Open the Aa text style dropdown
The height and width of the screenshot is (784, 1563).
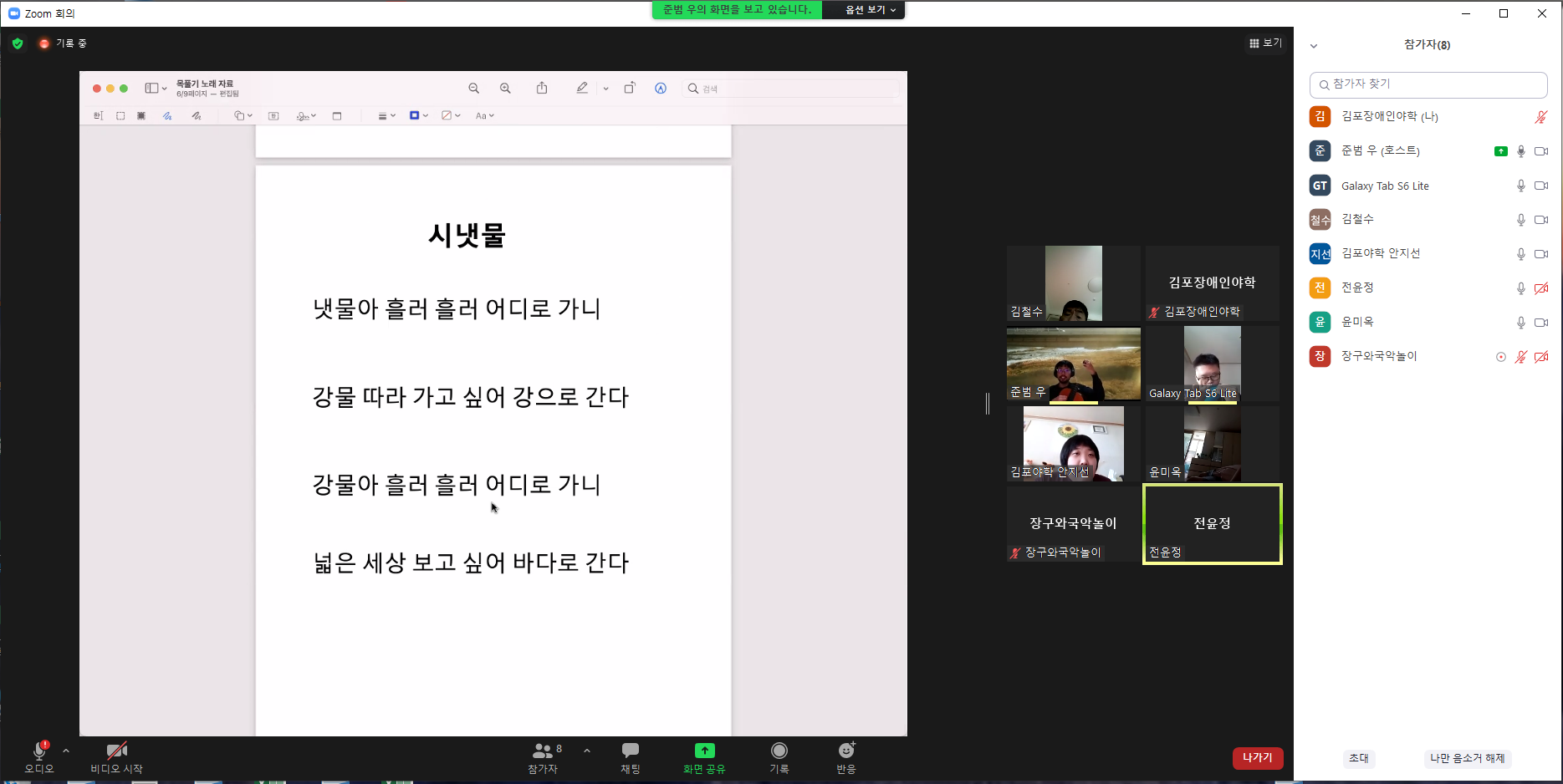click(x=485, y=116)
